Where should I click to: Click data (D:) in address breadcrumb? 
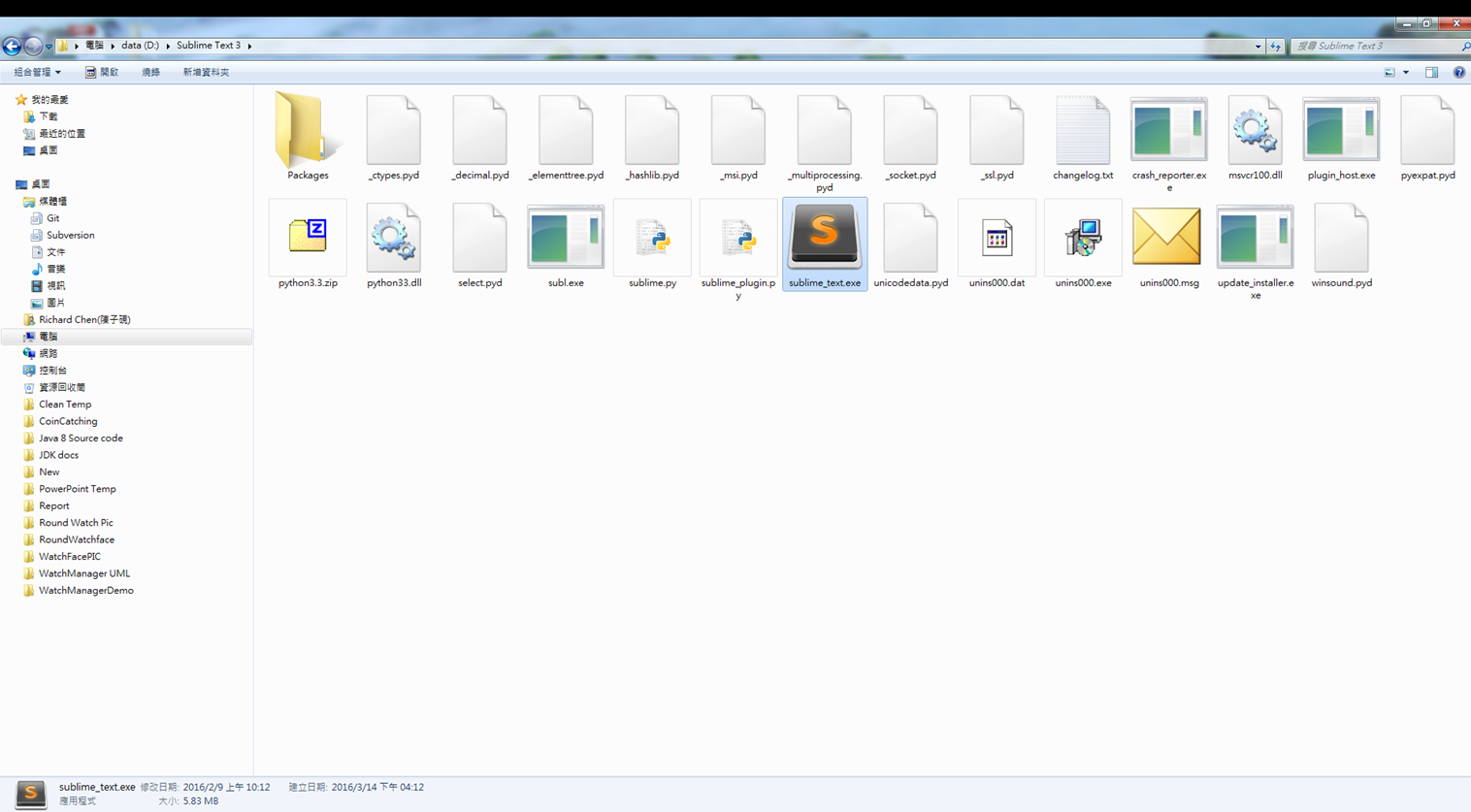[140, 46]
